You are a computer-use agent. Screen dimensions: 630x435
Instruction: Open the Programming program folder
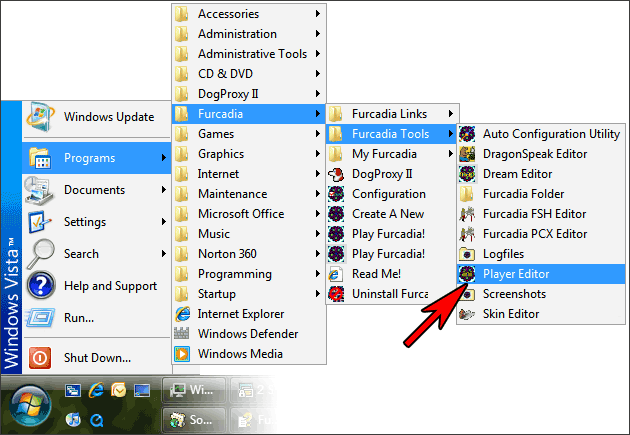pos(249,274)
